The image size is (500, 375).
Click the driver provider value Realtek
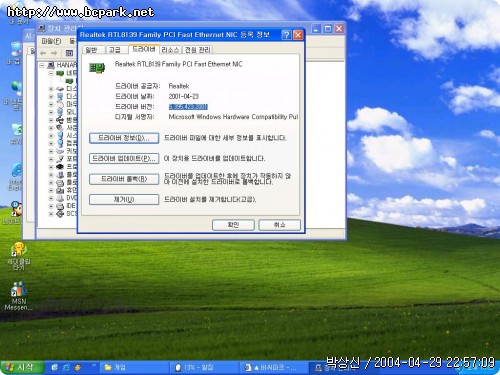point(179,86)
